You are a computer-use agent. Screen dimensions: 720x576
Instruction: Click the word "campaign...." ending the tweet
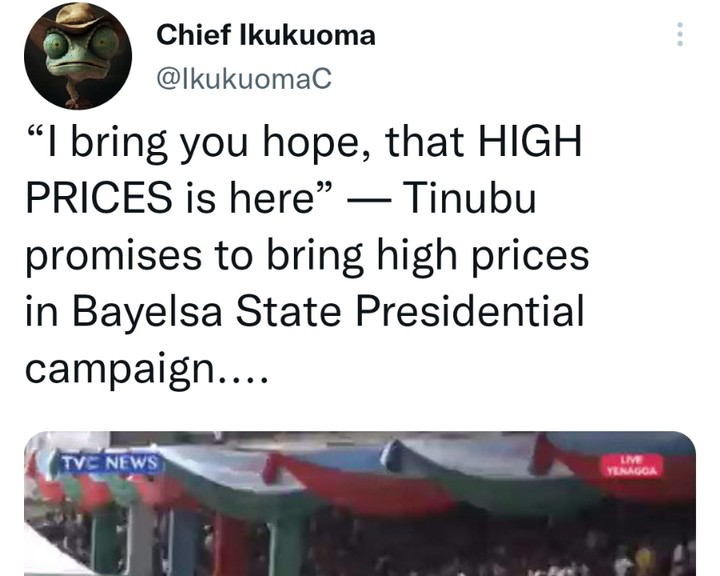146,369
